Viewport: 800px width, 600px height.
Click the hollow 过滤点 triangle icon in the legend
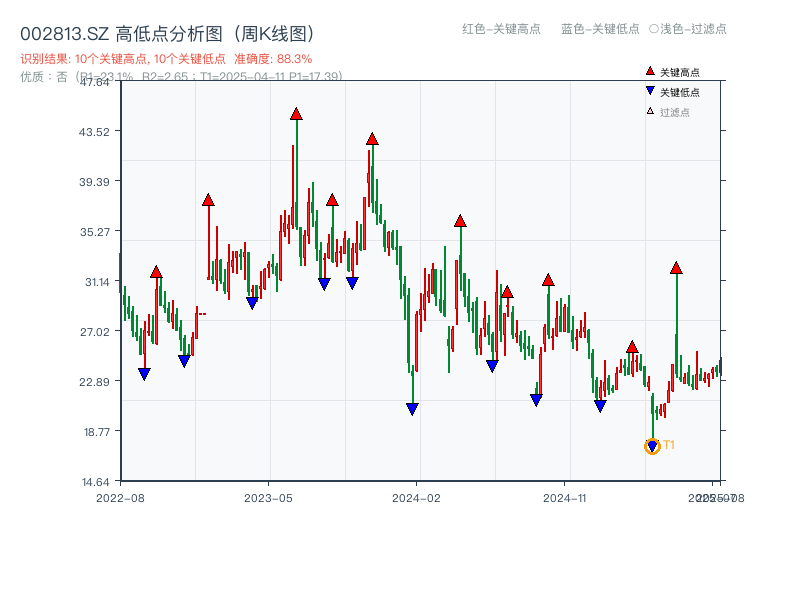(651, 111)
